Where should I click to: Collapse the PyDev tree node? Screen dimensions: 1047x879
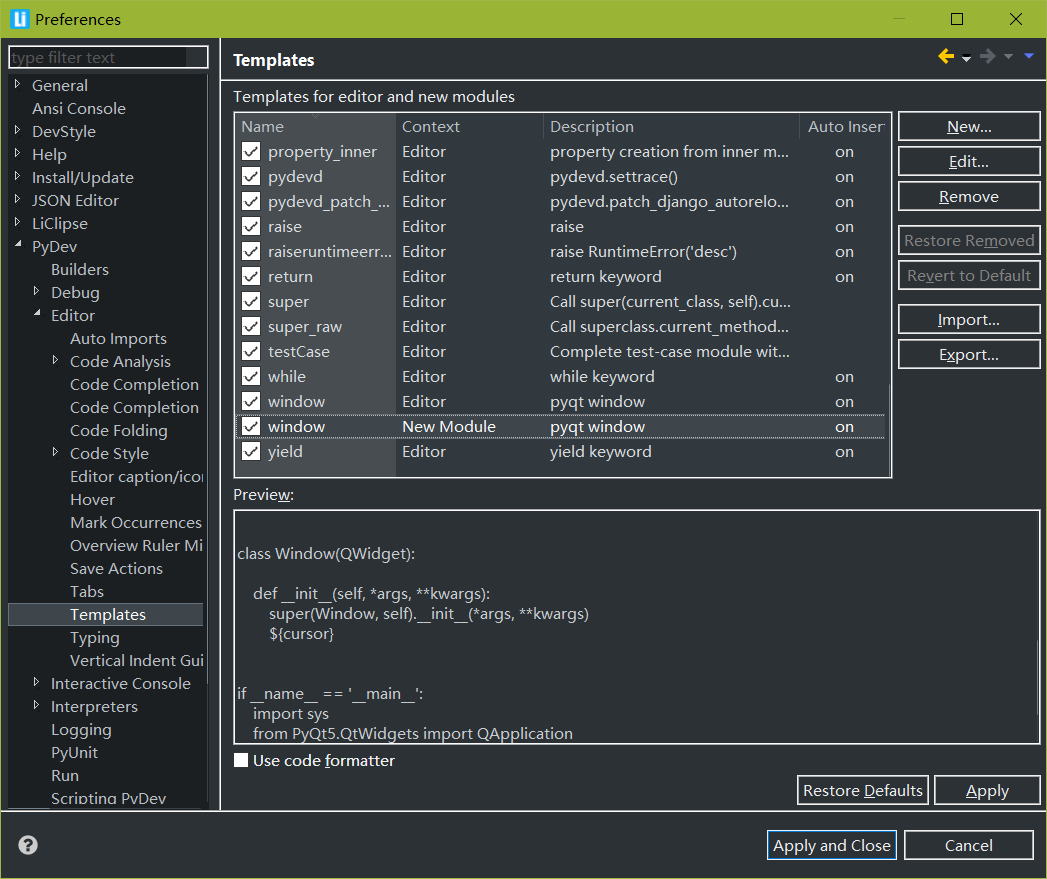pos(18,245)
